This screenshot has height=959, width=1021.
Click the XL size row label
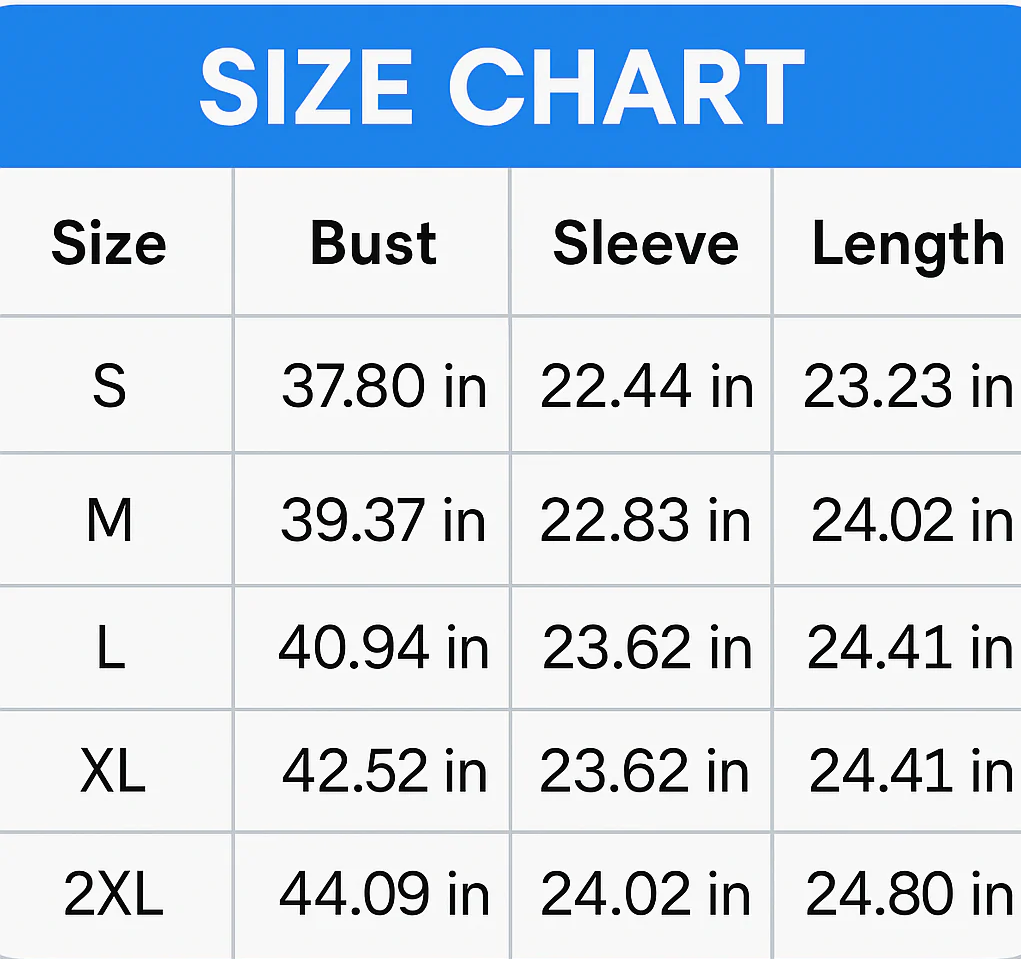point(113,770)
